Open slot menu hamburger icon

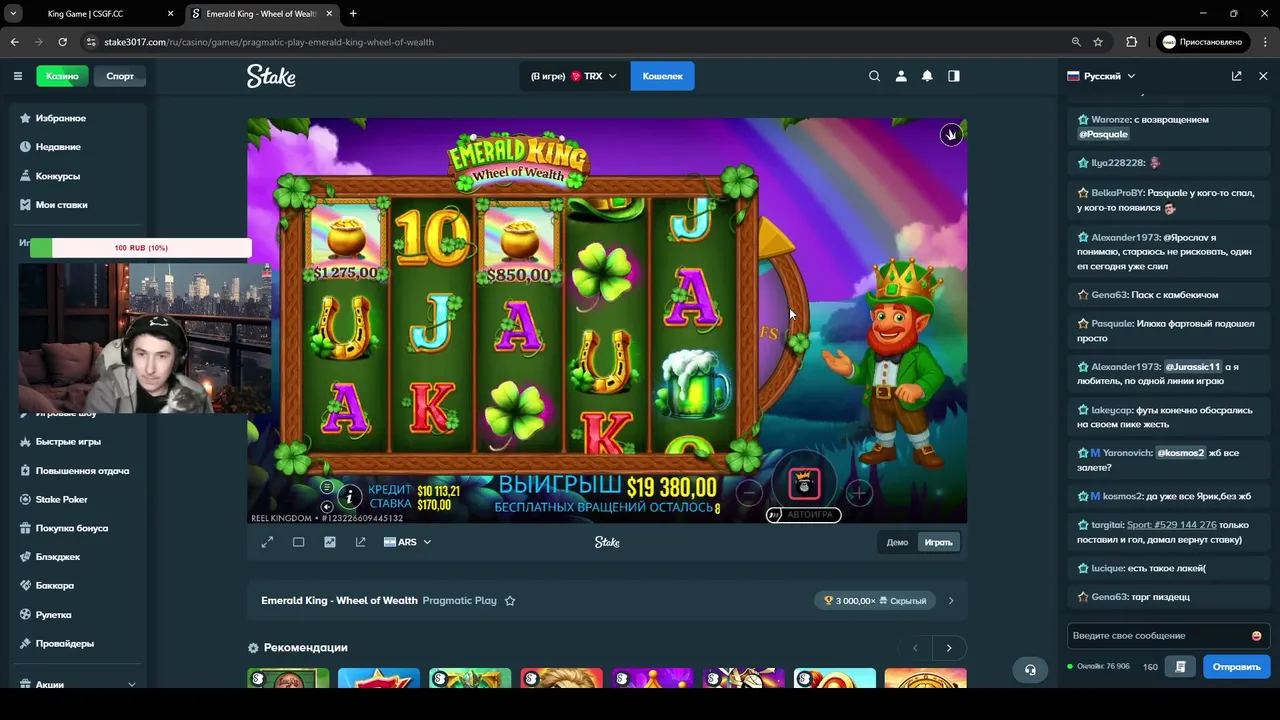[326, 487]
